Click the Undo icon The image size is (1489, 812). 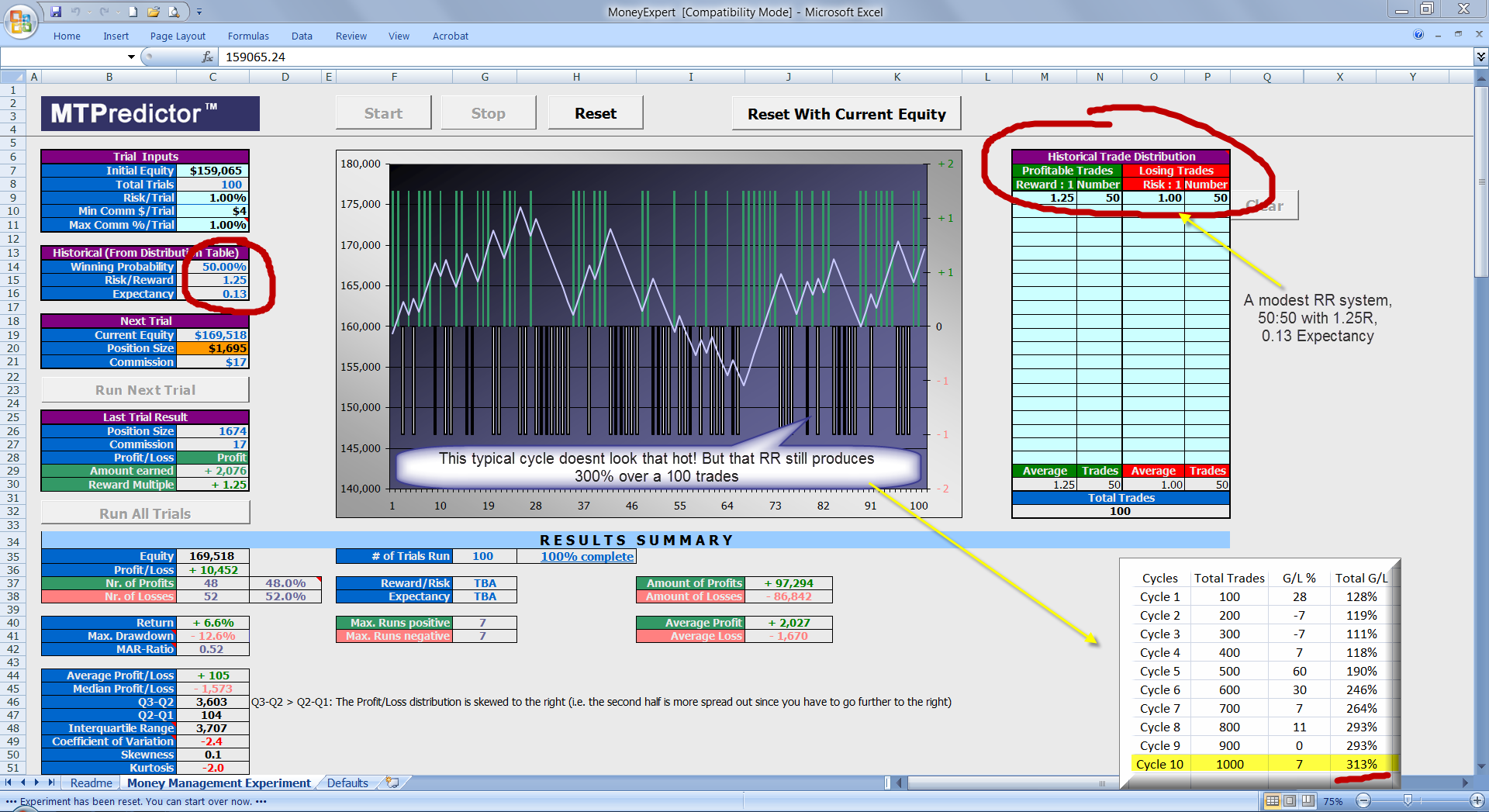pos(76,12)
